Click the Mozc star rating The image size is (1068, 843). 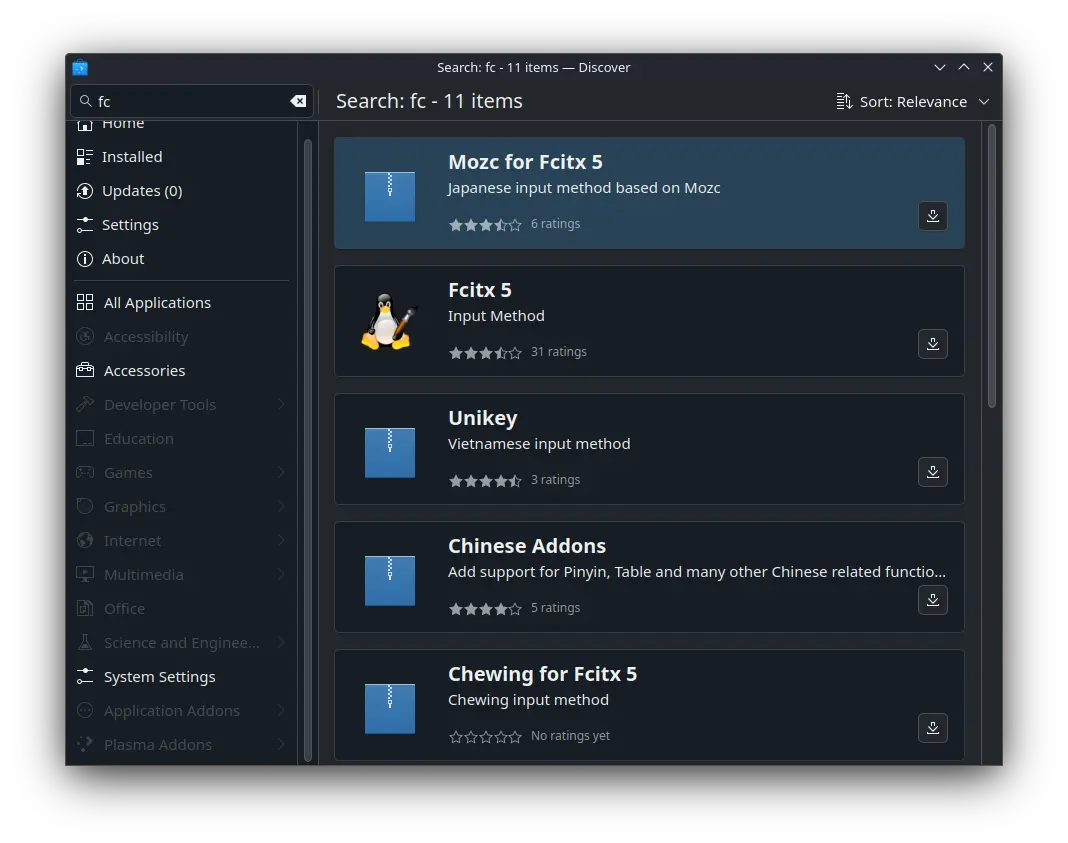coord(485,225)
